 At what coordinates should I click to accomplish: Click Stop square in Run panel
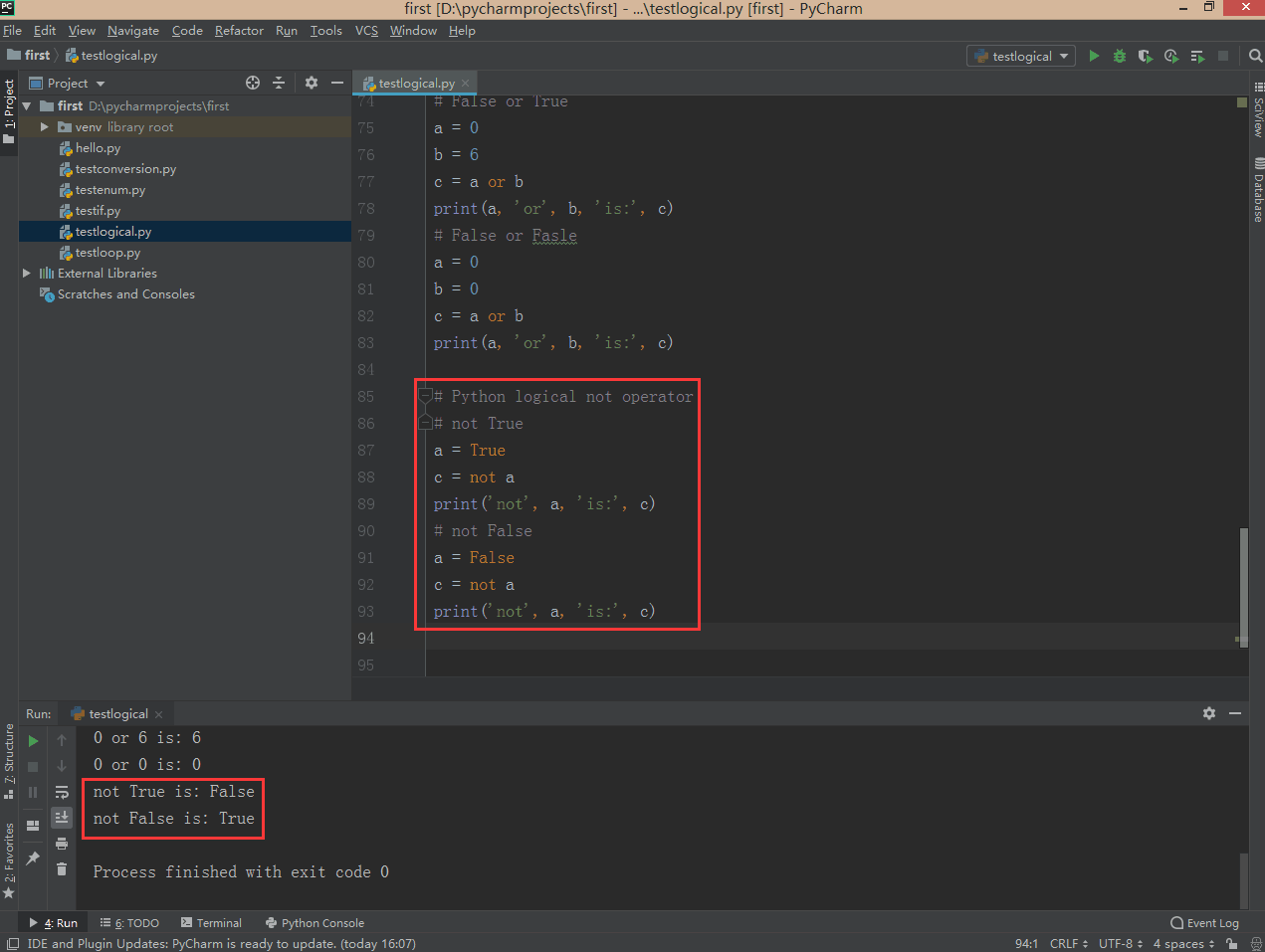[x=33, y=767]
